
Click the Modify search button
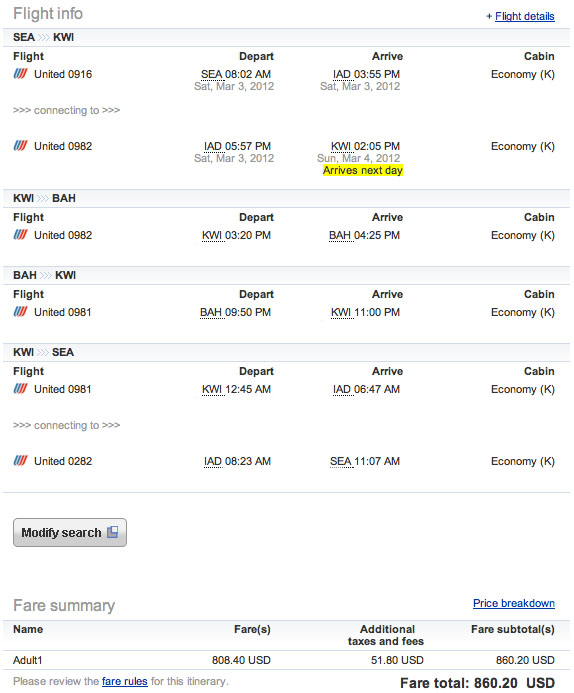70,532
